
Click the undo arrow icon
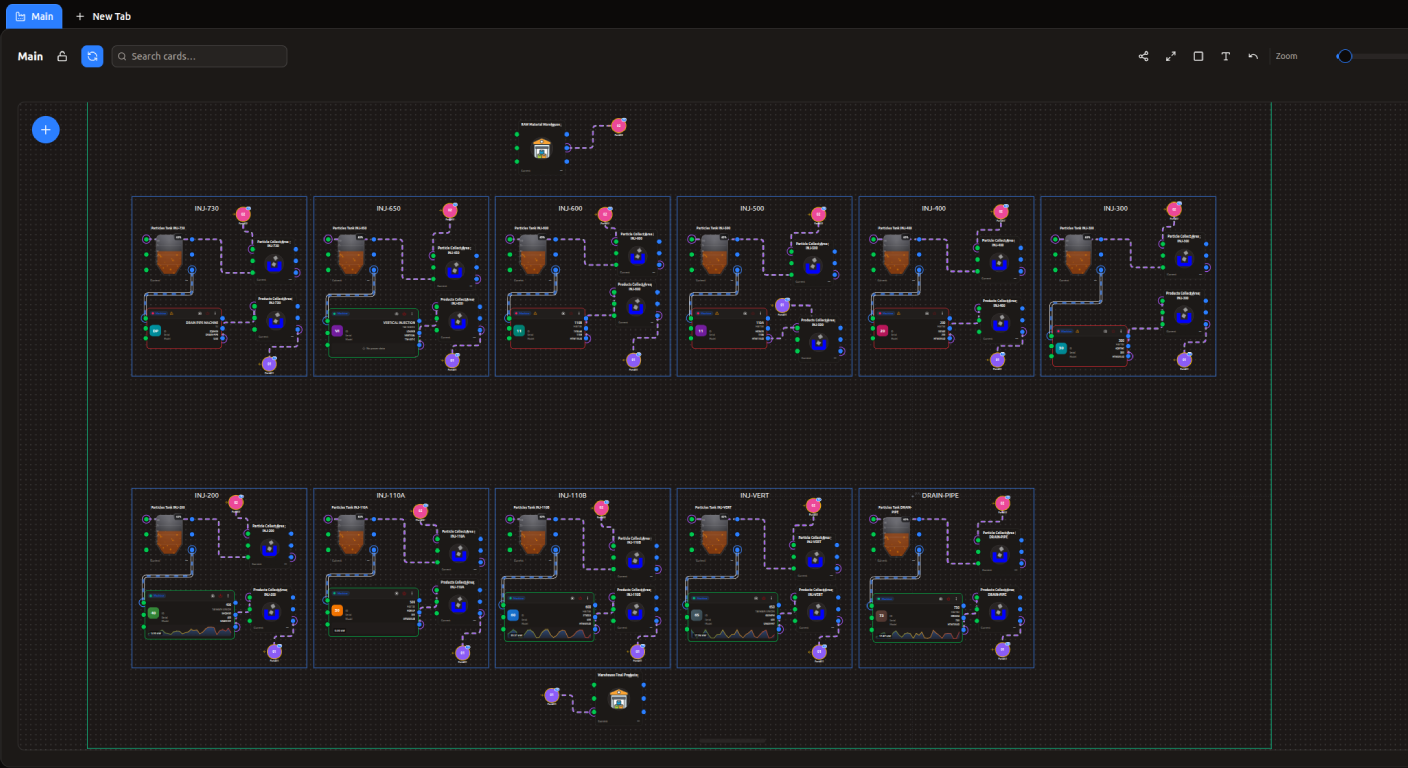coord(1253,56)
